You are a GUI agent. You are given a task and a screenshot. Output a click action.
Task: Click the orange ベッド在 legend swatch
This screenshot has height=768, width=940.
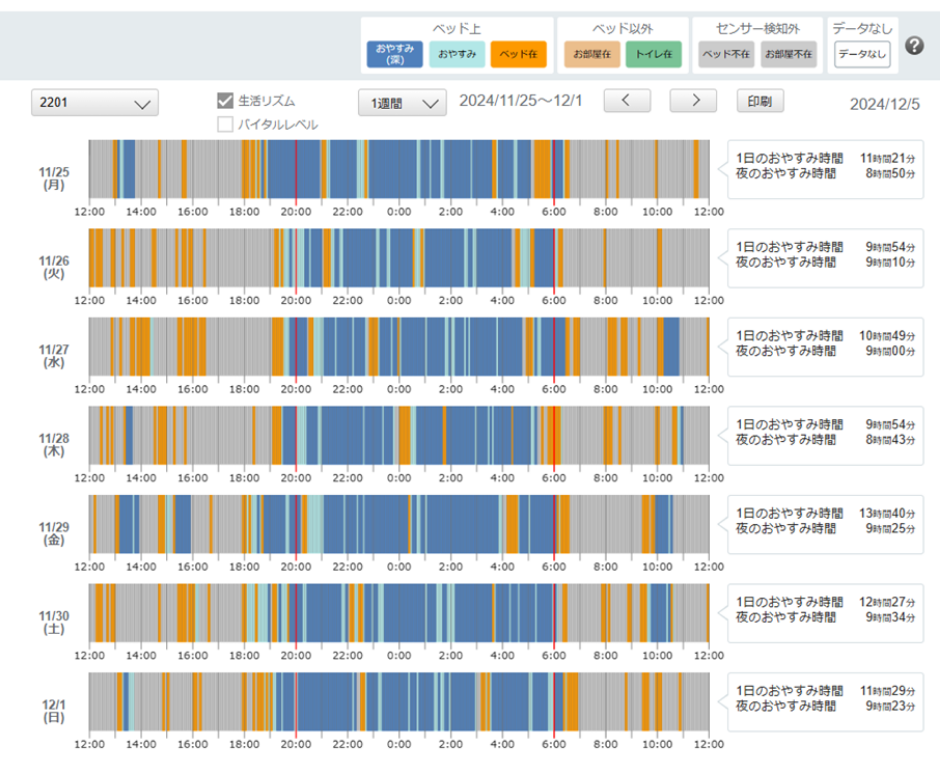coord(519,55)
